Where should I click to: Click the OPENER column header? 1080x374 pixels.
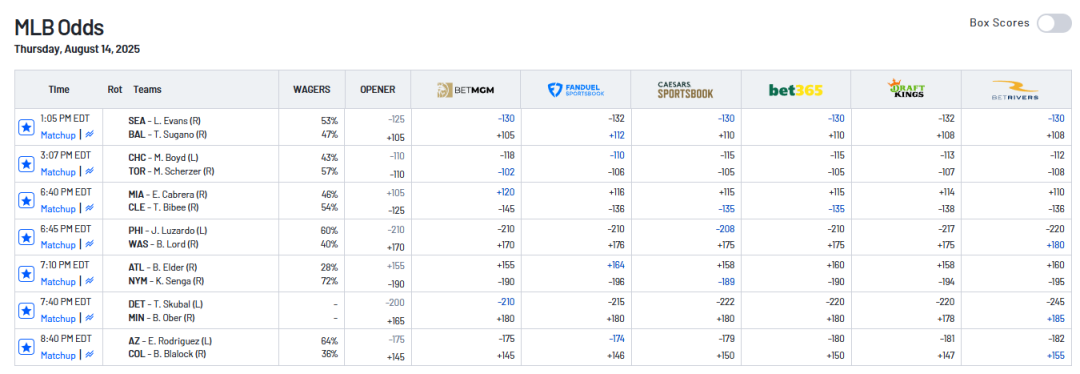pos(377,90)
